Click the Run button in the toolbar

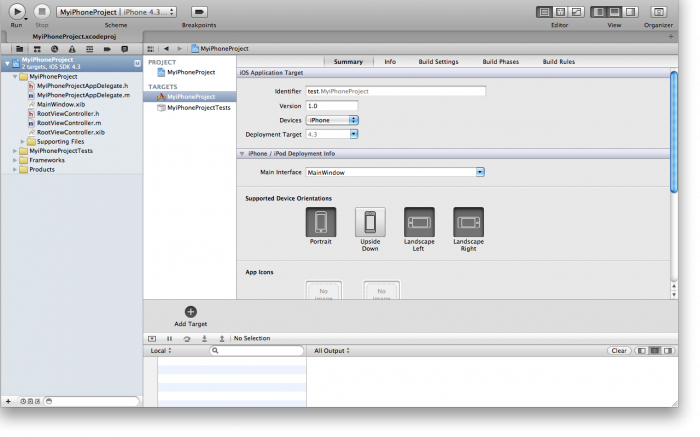point(17,11)
